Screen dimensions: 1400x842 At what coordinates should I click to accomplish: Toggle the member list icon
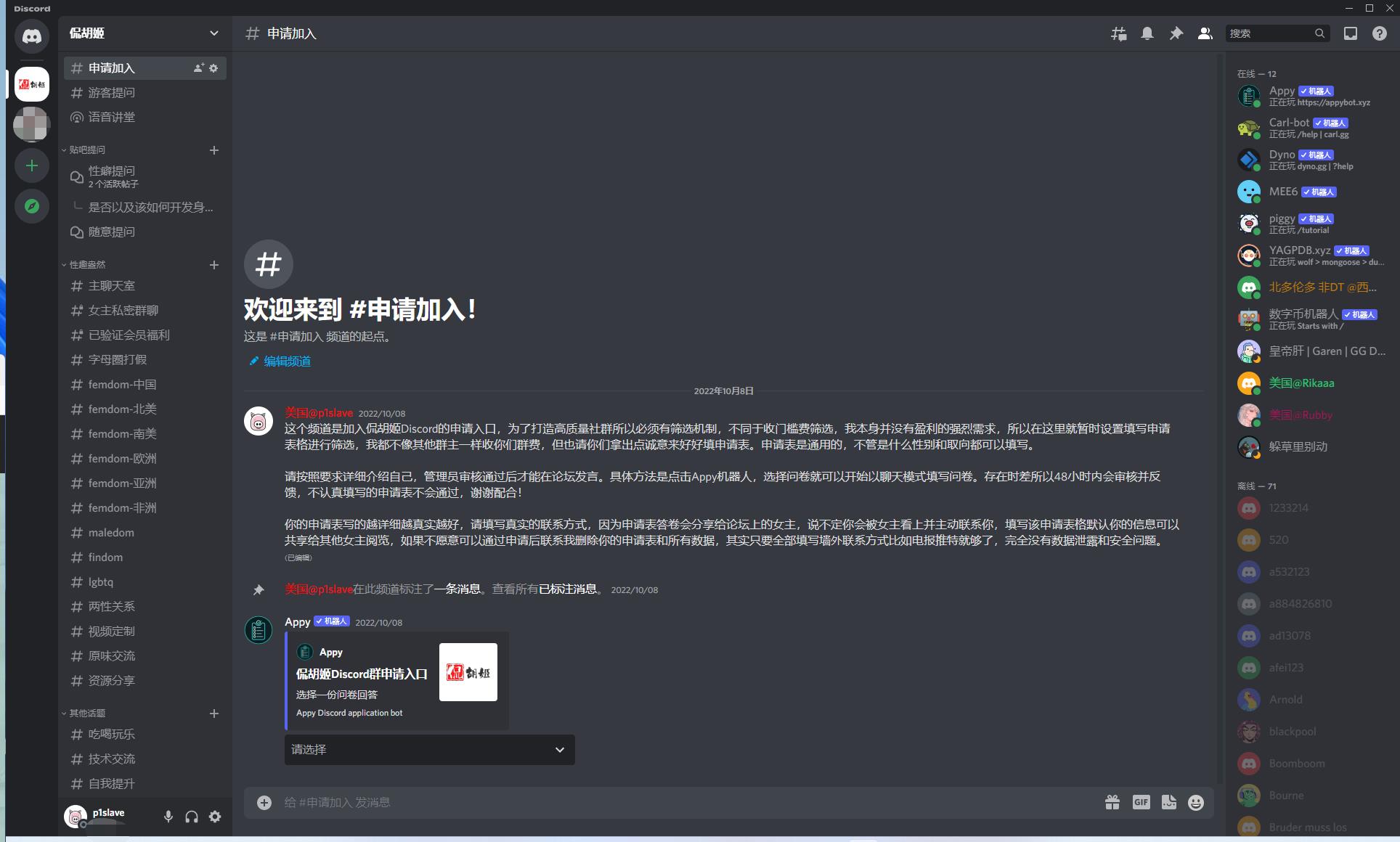(1205, 33)
